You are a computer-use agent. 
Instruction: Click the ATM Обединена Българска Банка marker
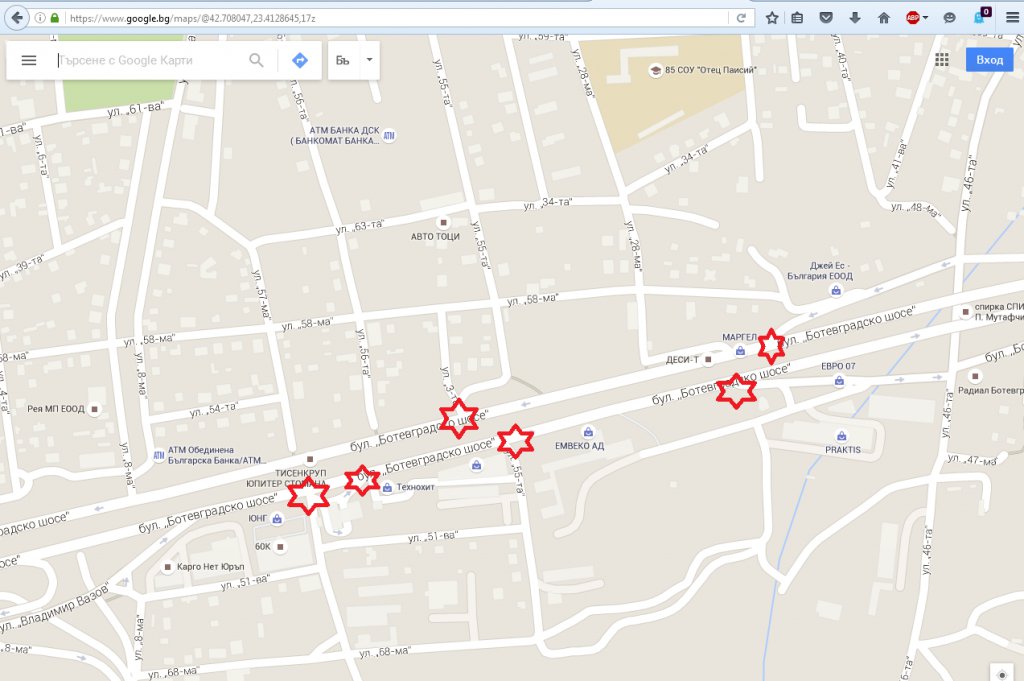coord(159,456)
